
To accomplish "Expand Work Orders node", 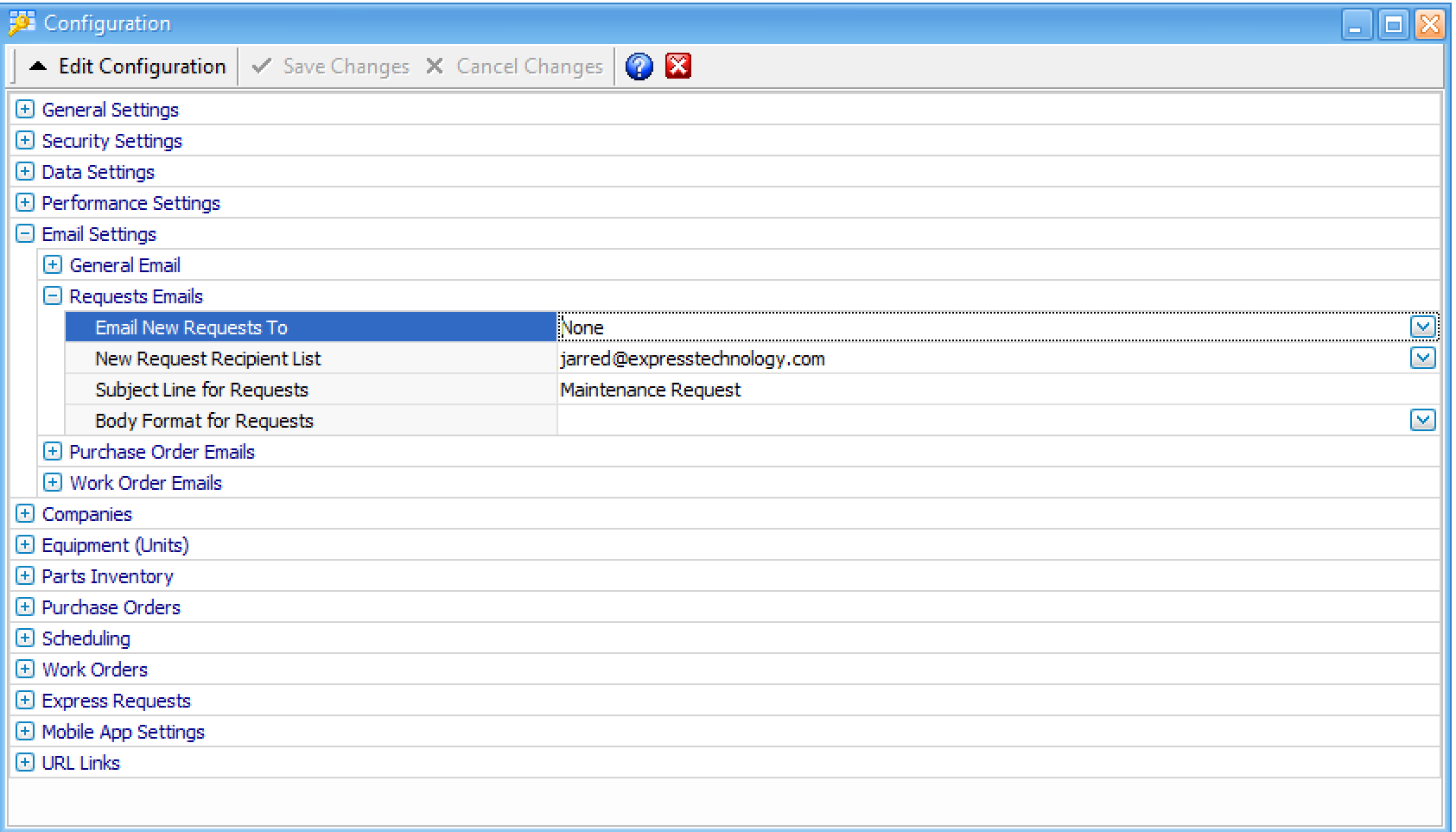I will (x=25, y=670).
